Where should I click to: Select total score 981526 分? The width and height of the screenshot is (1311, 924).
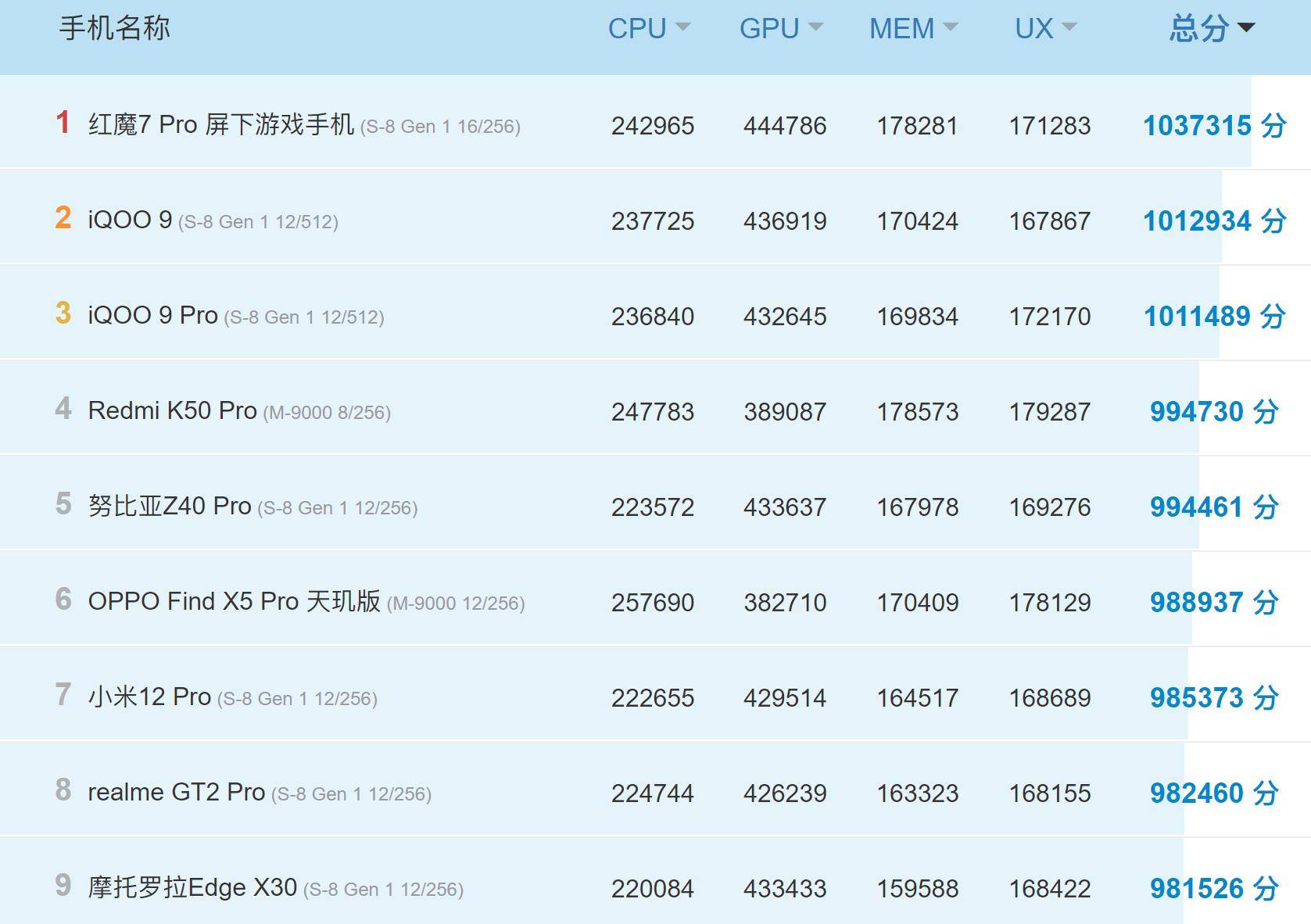pos(1214,888)
